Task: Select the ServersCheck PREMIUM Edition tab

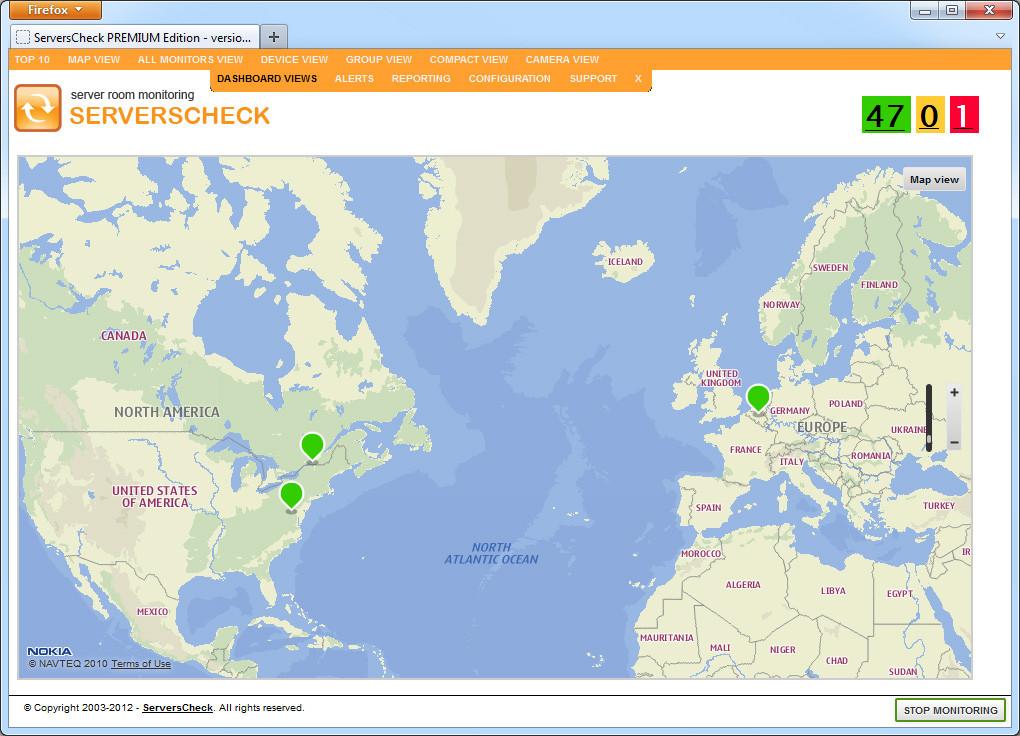Action: click(135, 37)
